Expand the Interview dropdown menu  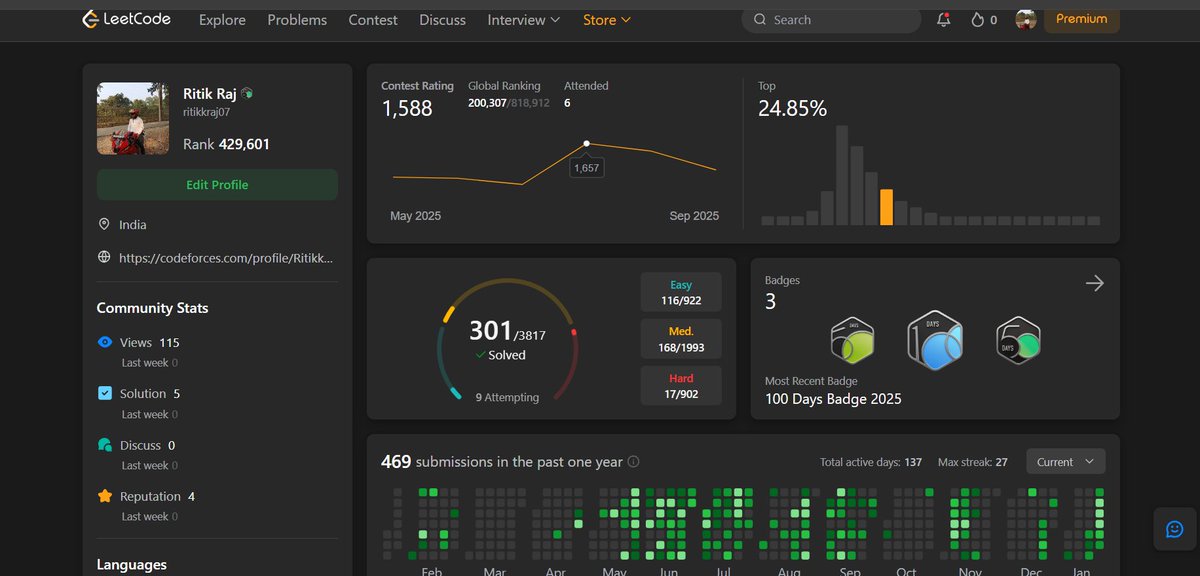tap(524, 20)
